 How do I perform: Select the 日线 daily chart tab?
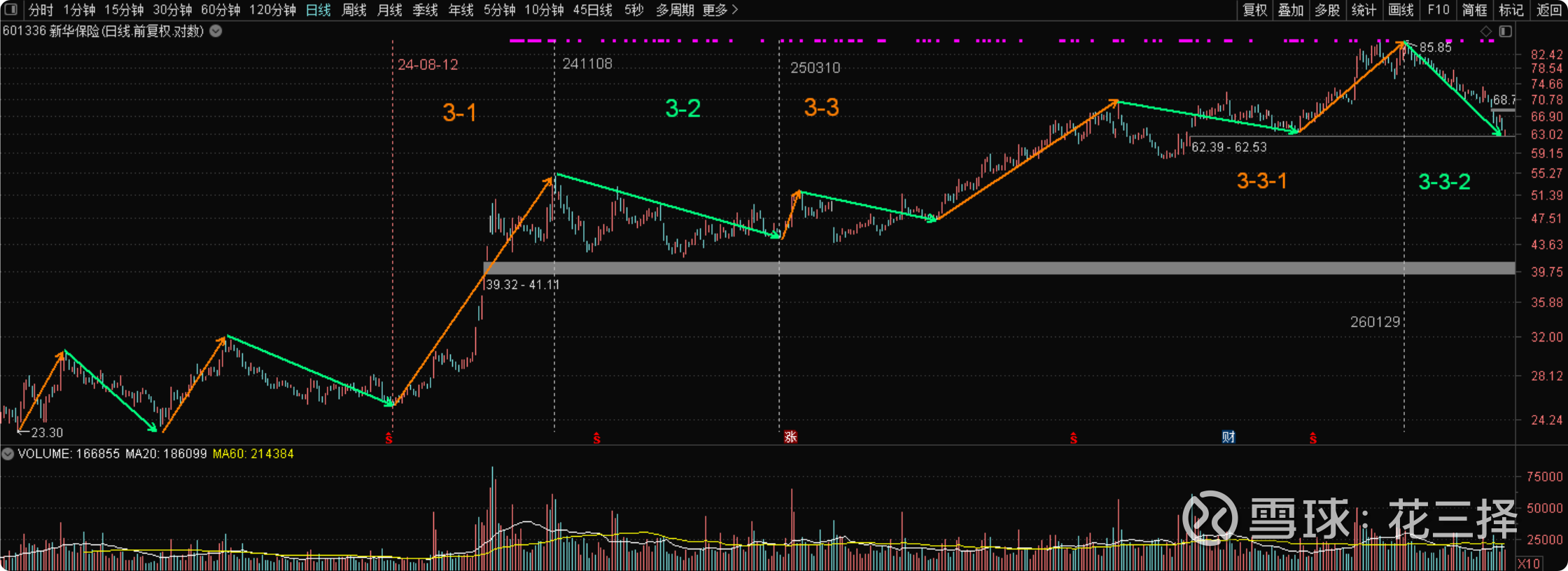pyautogui.click(x=318, y=10)
